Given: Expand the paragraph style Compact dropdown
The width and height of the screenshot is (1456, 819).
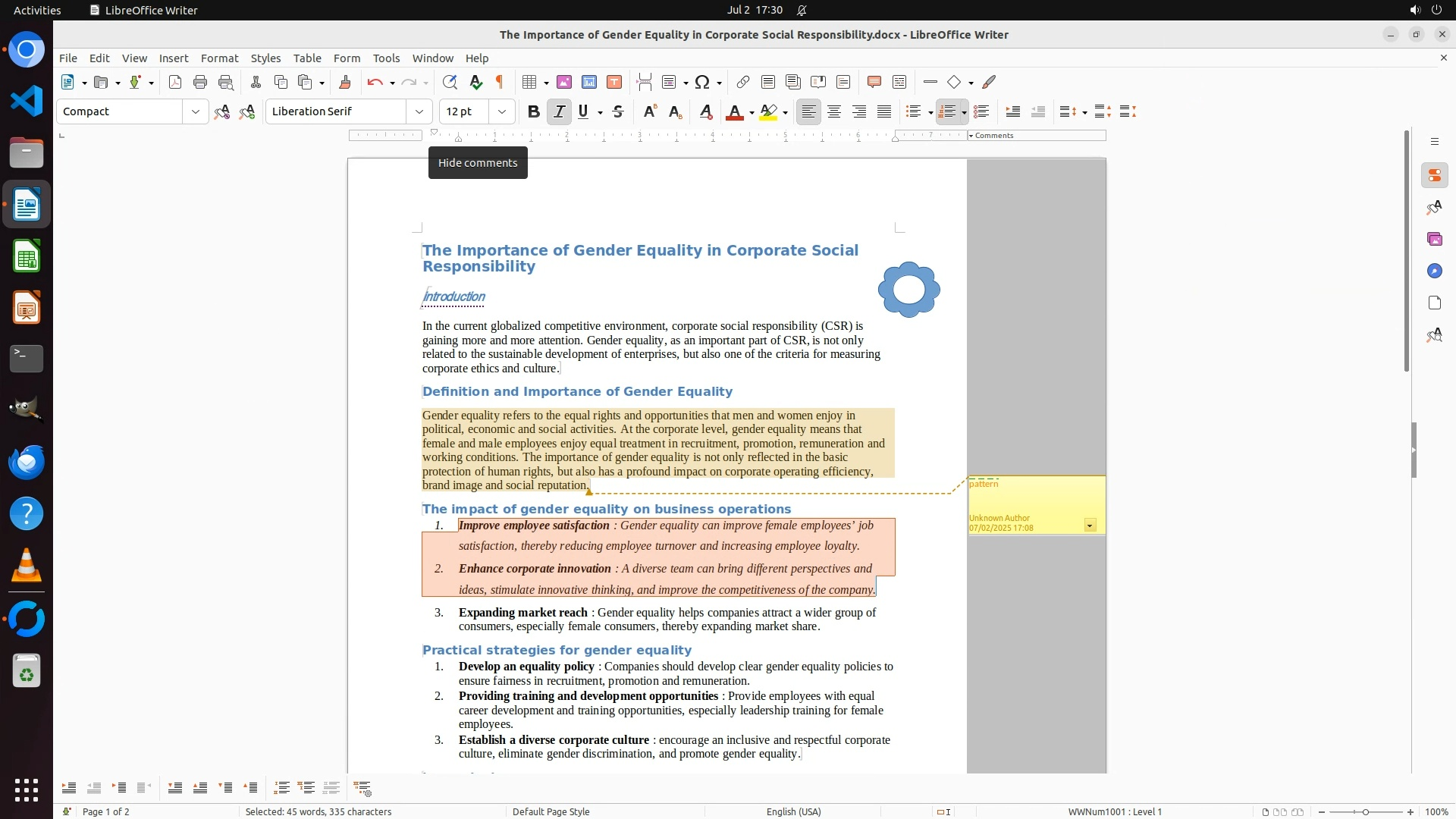Looking at the screenshot, I should (195, 111).
